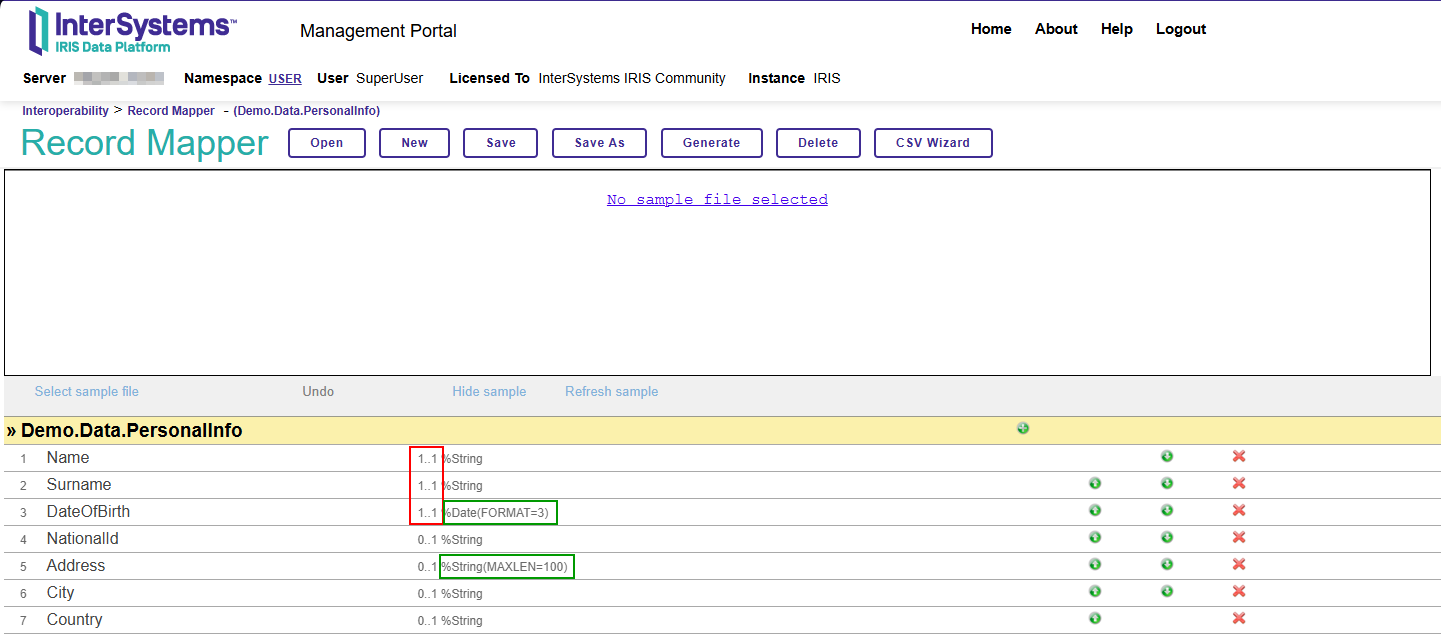Screen dimensions: 1441x644
Task: Open the Help menu item
Action: (1116, 29)
